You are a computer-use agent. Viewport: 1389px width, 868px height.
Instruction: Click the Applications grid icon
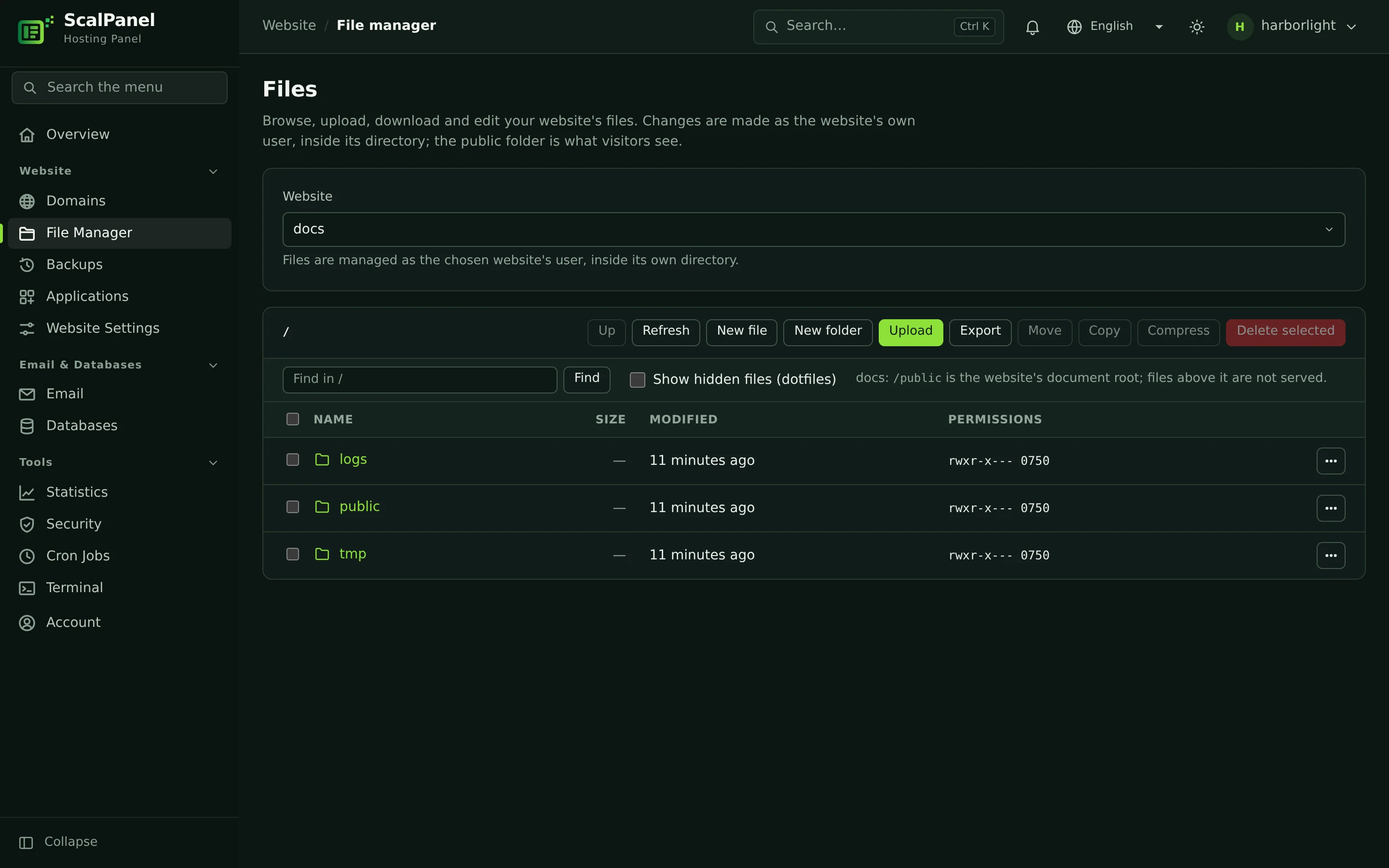pos(27,297)
